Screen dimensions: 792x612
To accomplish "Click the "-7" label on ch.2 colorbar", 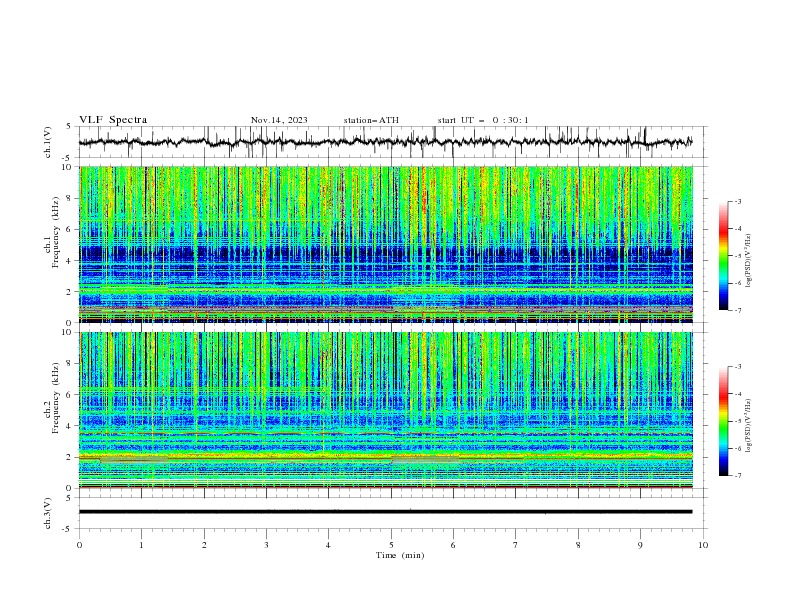I will 738,475.
